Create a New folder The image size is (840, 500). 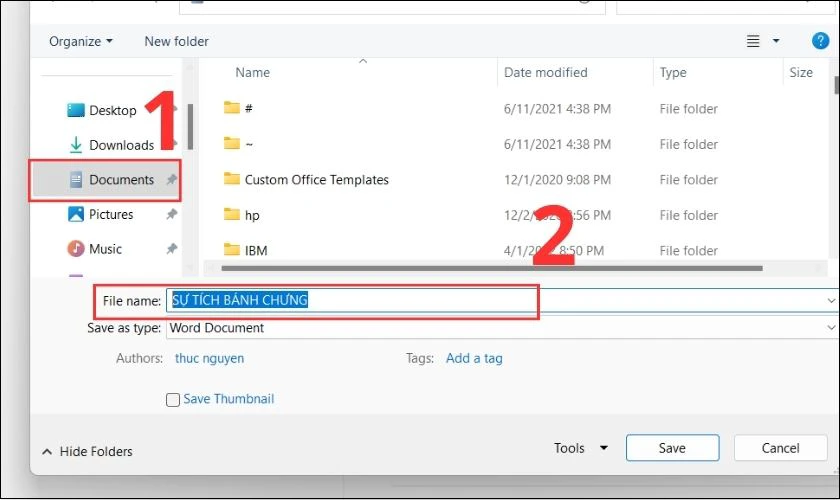pos(176,41)
